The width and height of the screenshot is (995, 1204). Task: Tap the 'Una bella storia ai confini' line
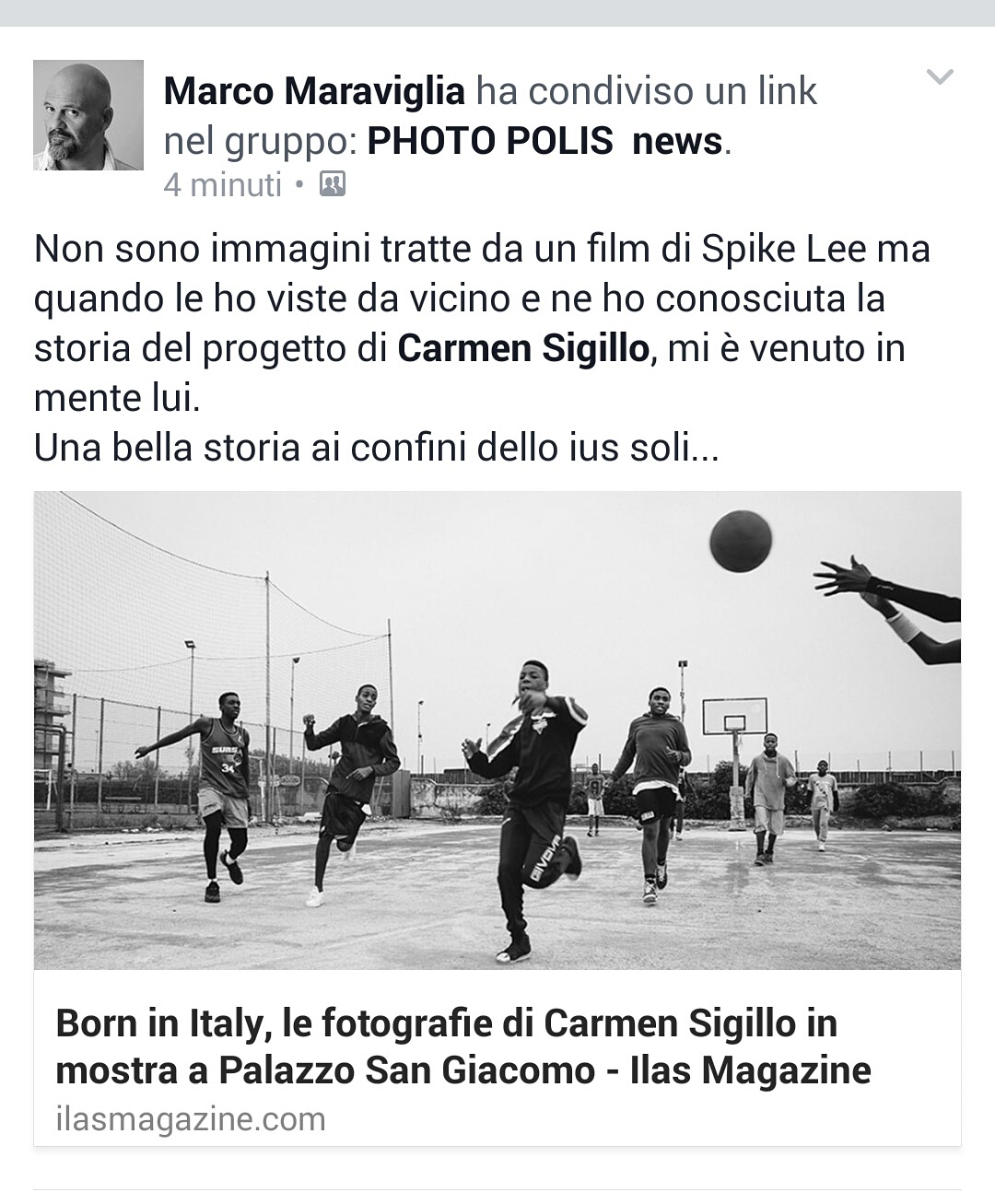tap(376, 448)
